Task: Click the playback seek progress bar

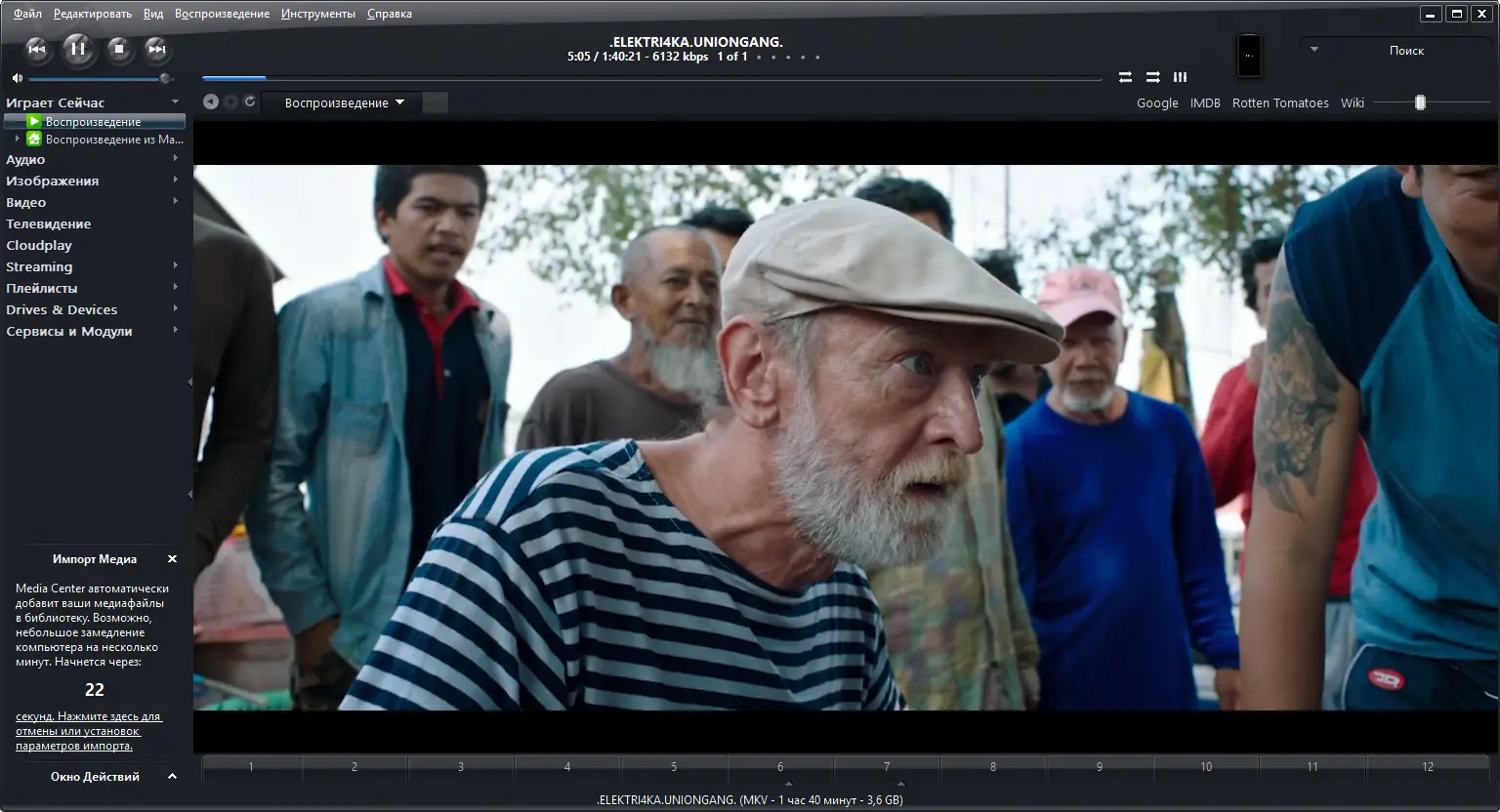Action: (651, 78)
